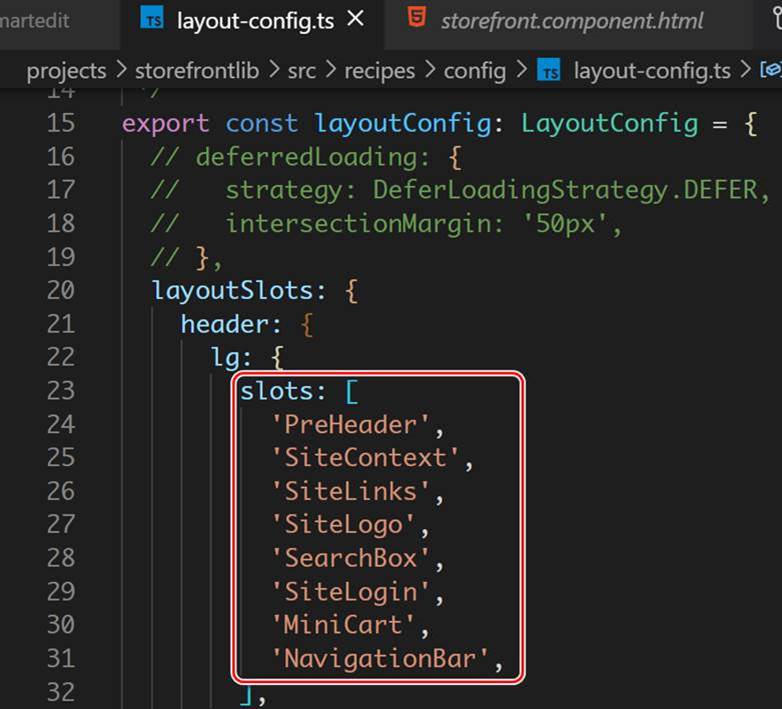Select the 'recipes' breadcrumb segment
The image size is (782, 709).
coord(380,71)
